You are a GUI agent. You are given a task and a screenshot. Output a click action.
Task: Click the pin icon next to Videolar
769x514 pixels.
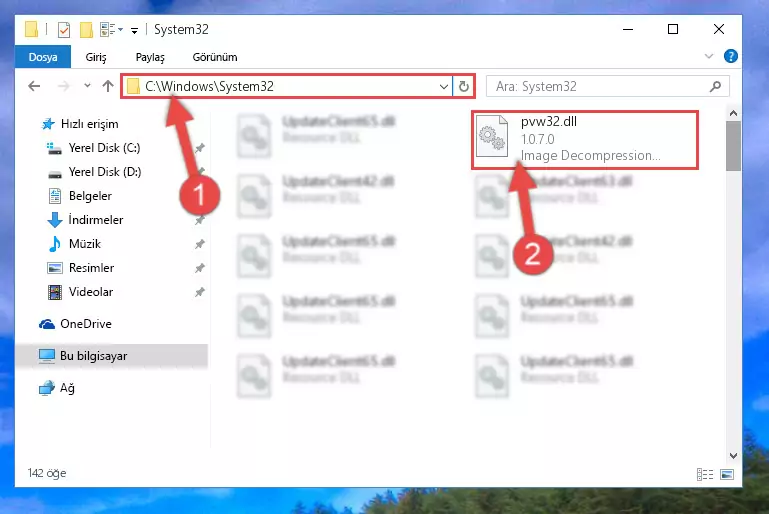pyautogui.click(x=200, y=292)
